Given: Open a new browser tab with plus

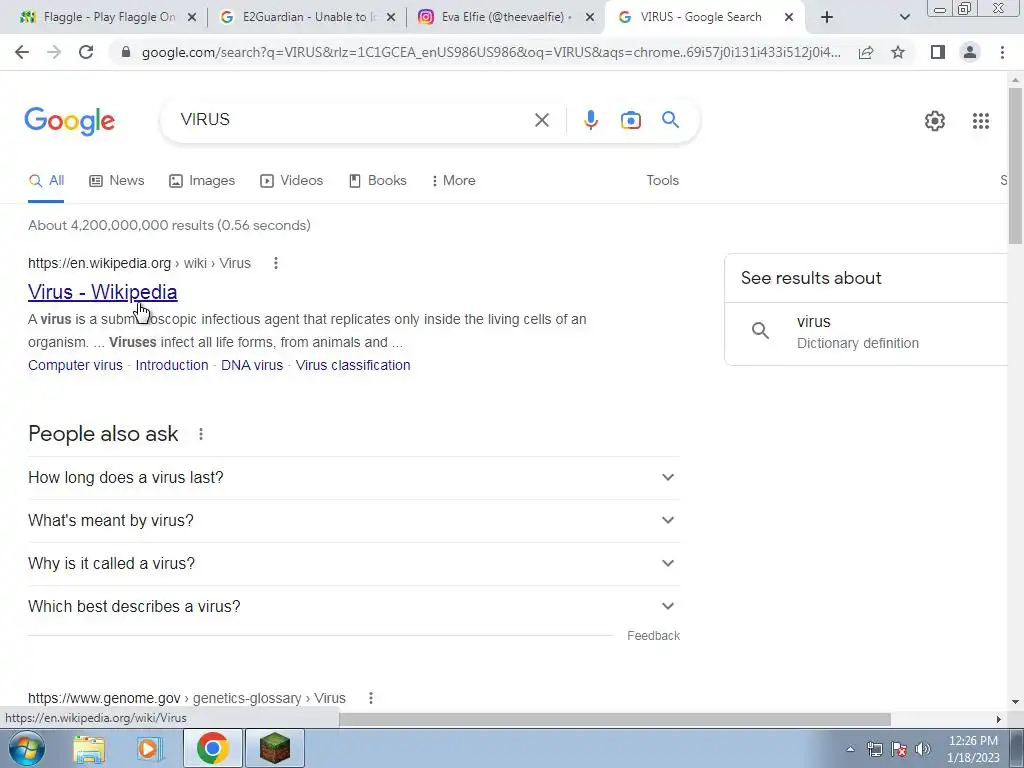Looking at the screenshot, I should pos(827,18).
